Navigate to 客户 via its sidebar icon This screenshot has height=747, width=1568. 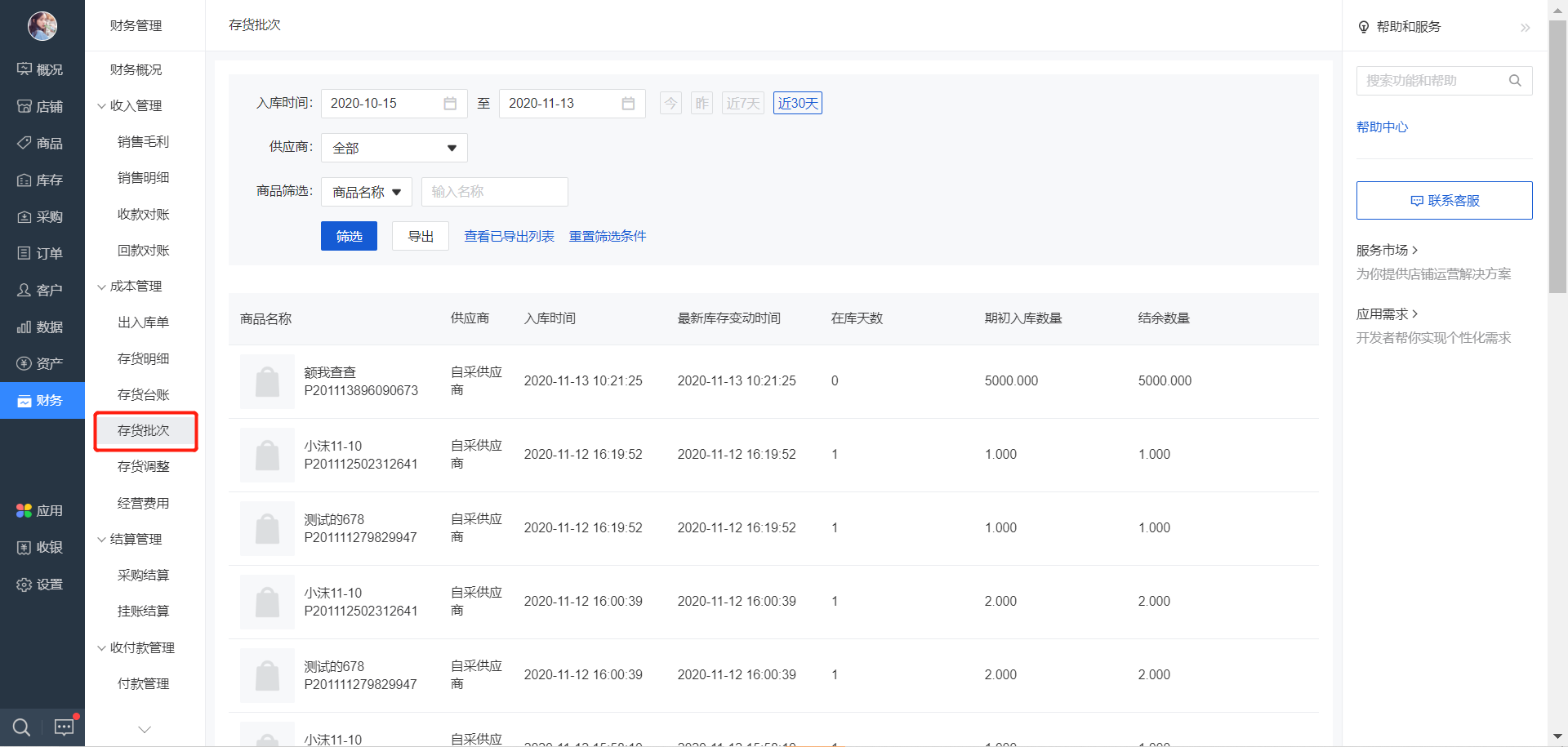(x=42, y=290)
